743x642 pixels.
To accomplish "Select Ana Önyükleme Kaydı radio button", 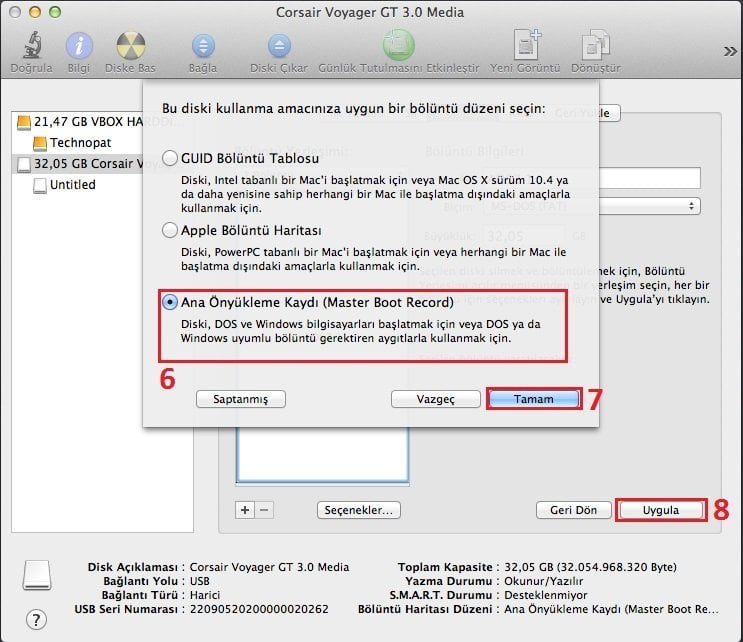I will 170,302.
